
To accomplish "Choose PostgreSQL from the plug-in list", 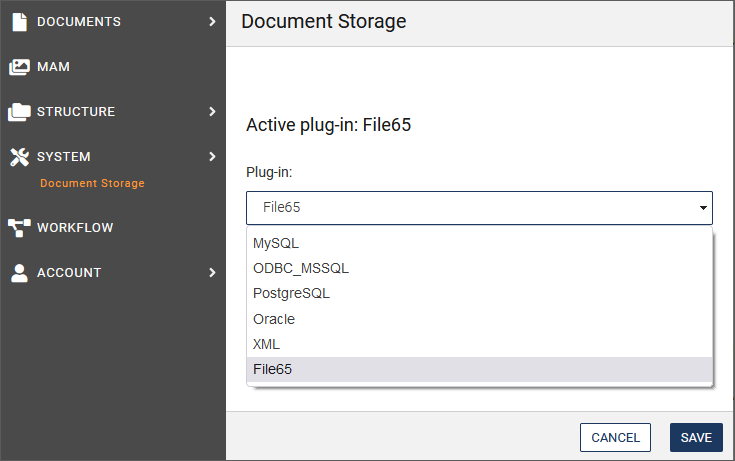I will [479, 294].
